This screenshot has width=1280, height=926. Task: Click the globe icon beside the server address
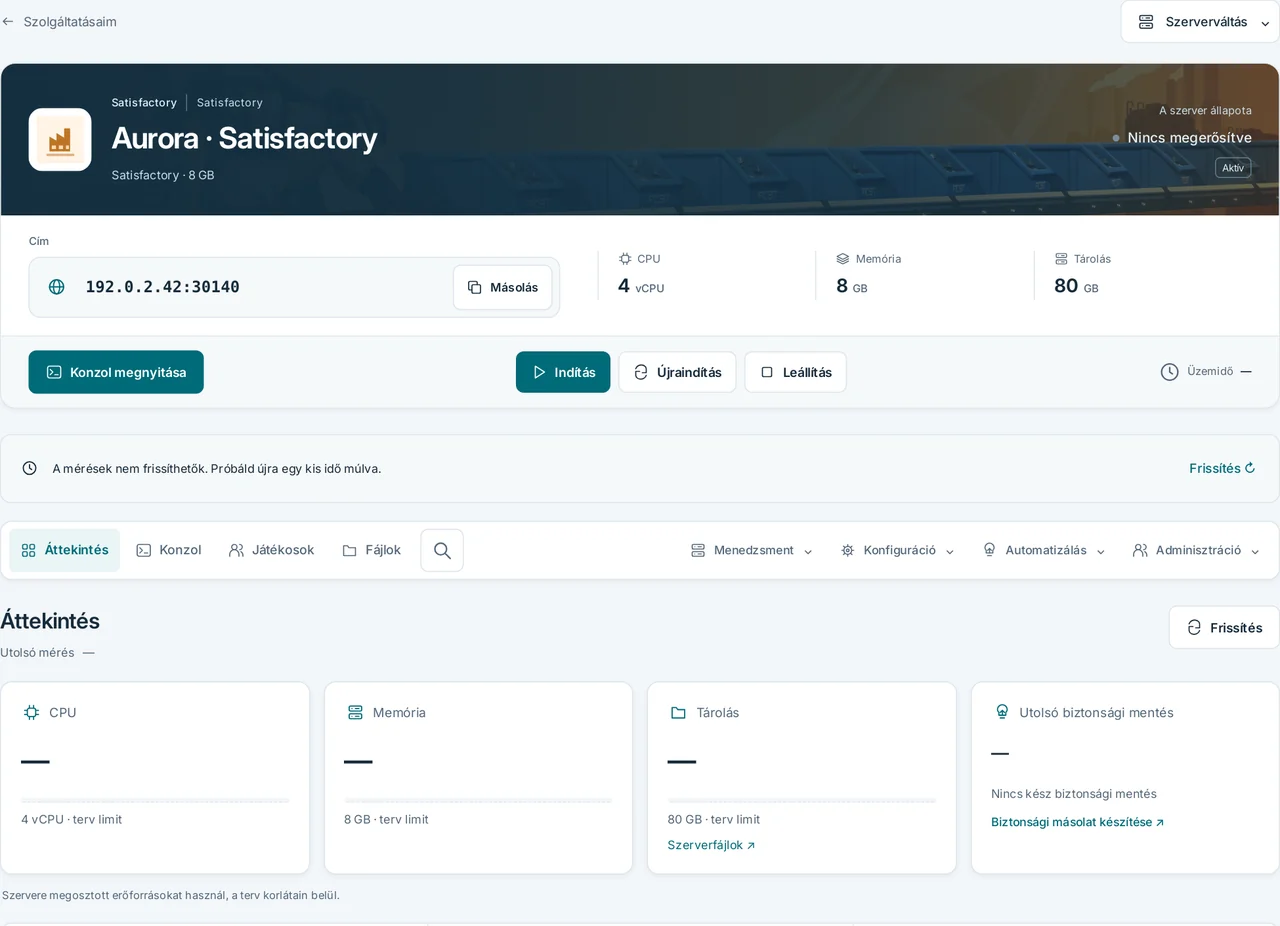[57, 287]
